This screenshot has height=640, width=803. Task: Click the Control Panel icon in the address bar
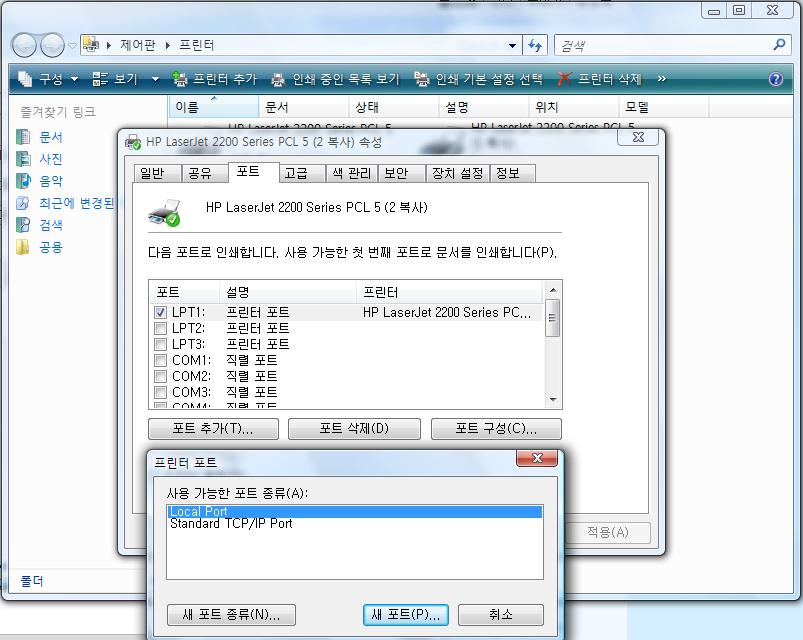point(91,45)
